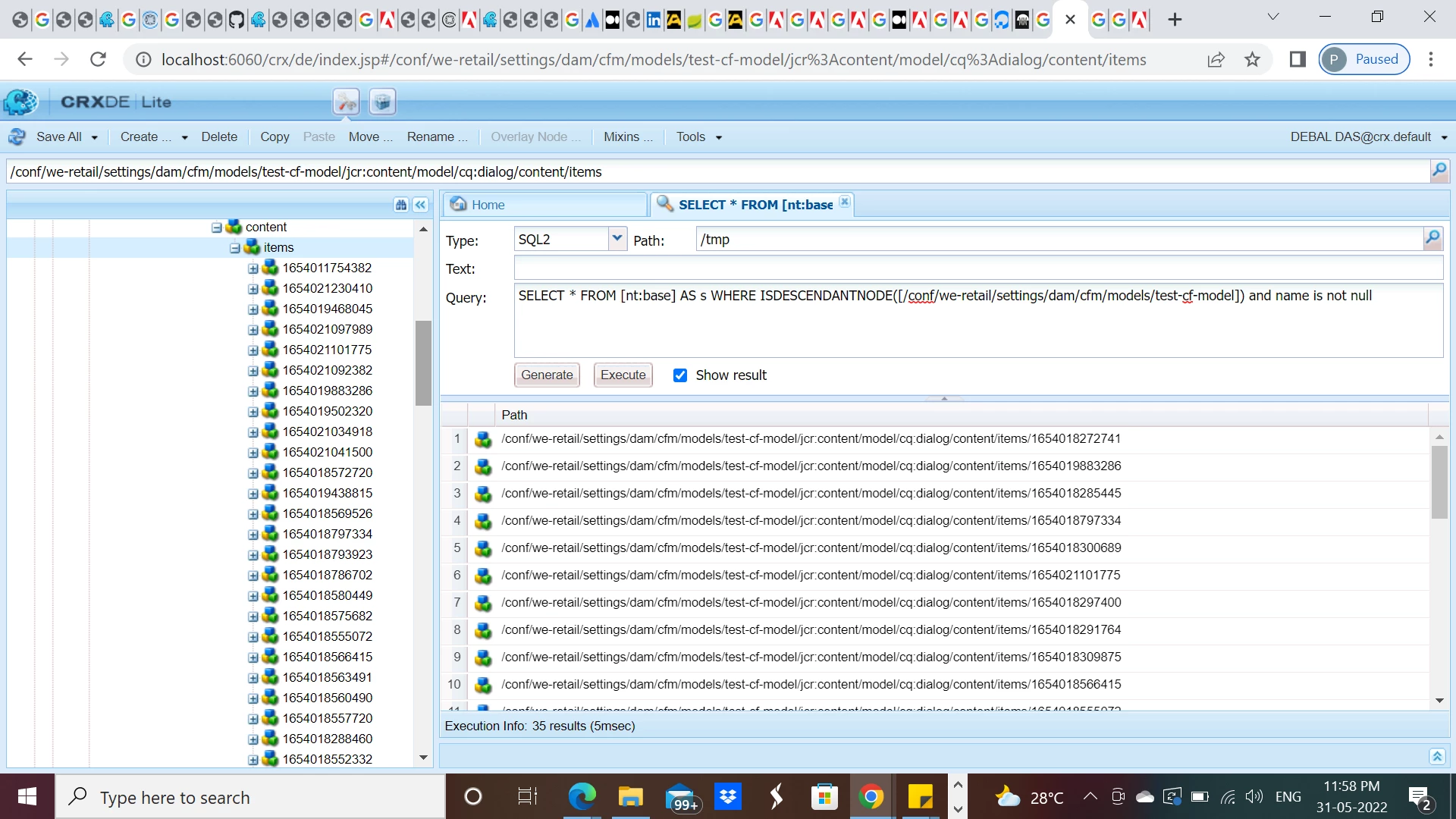The image size is (1456, 819).
Task: Open the Type SQL2 dropdown
Action: click(x=617, y=239)
